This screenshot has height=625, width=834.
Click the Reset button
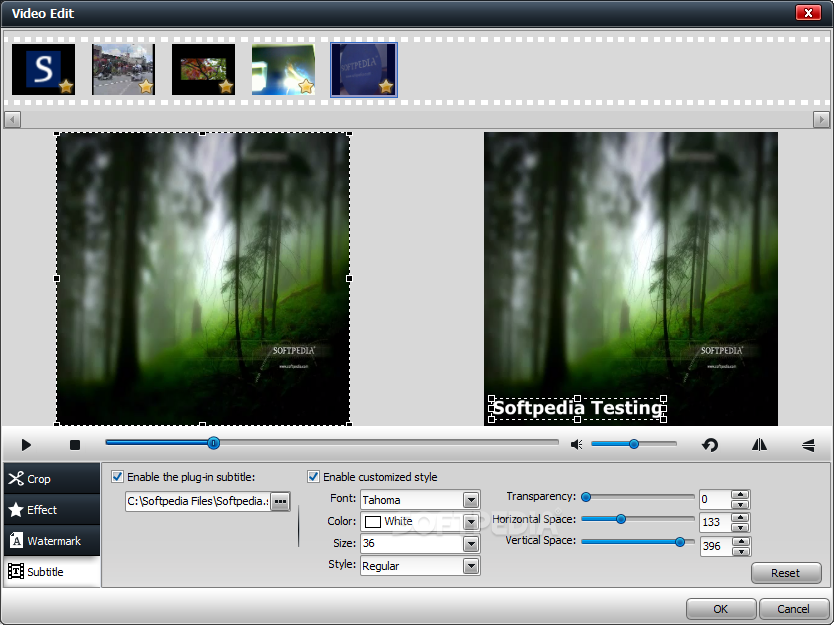point(785,573)
